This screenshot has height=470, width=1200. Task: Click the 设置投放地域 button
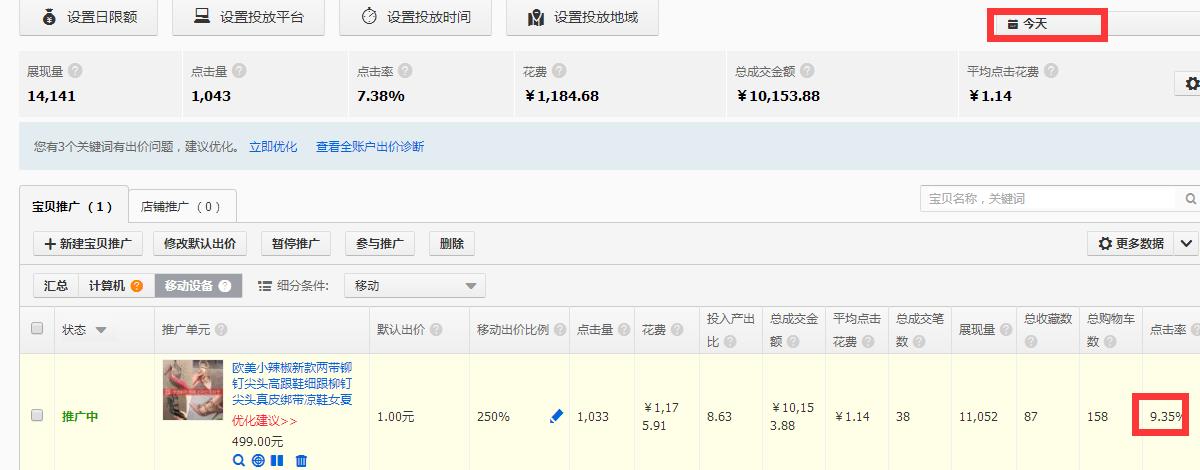583,17
